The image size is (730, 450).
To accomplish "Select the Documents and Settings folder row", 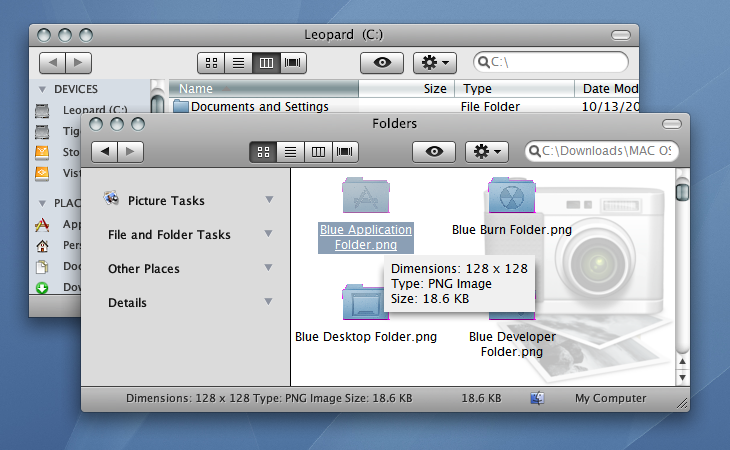I will [x=404, y=107].
